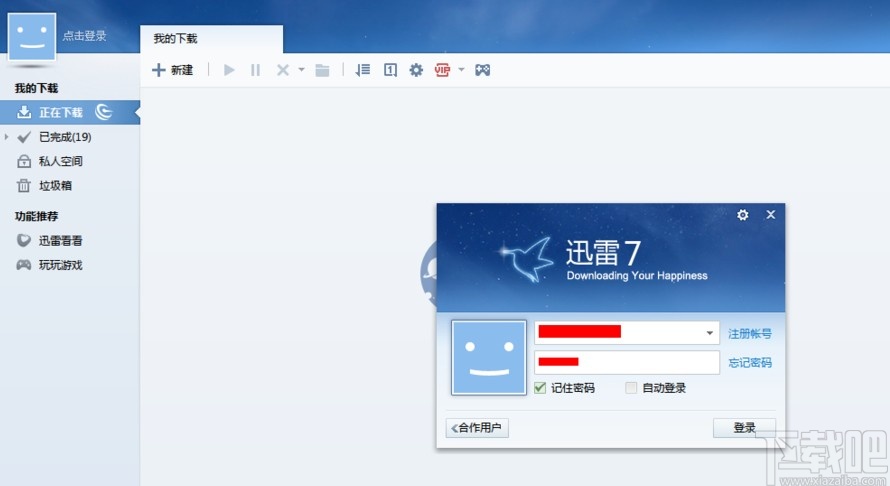Open 垃圾箱 trash in the sidebar

tap(70, 186)
